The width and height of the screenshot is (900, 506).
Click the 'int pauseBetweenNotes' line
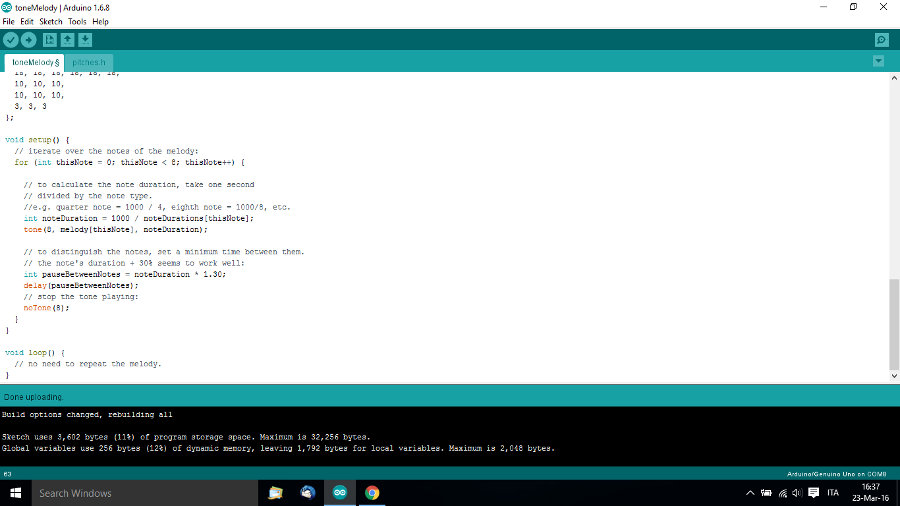[x=125, y=274]
